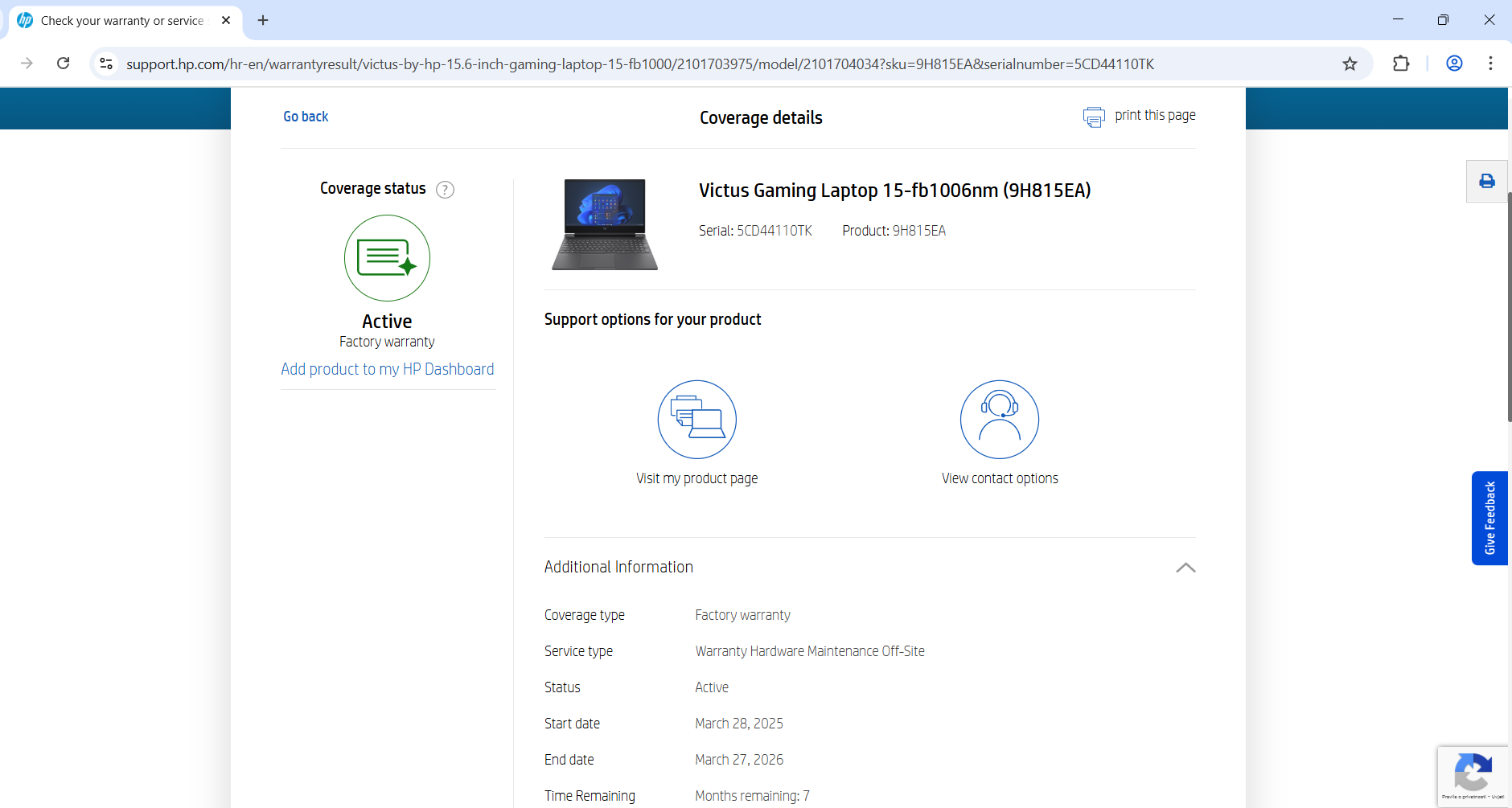Click the Go back link
This screenshot has height=808, width=1512.
[x=306, y=117]
